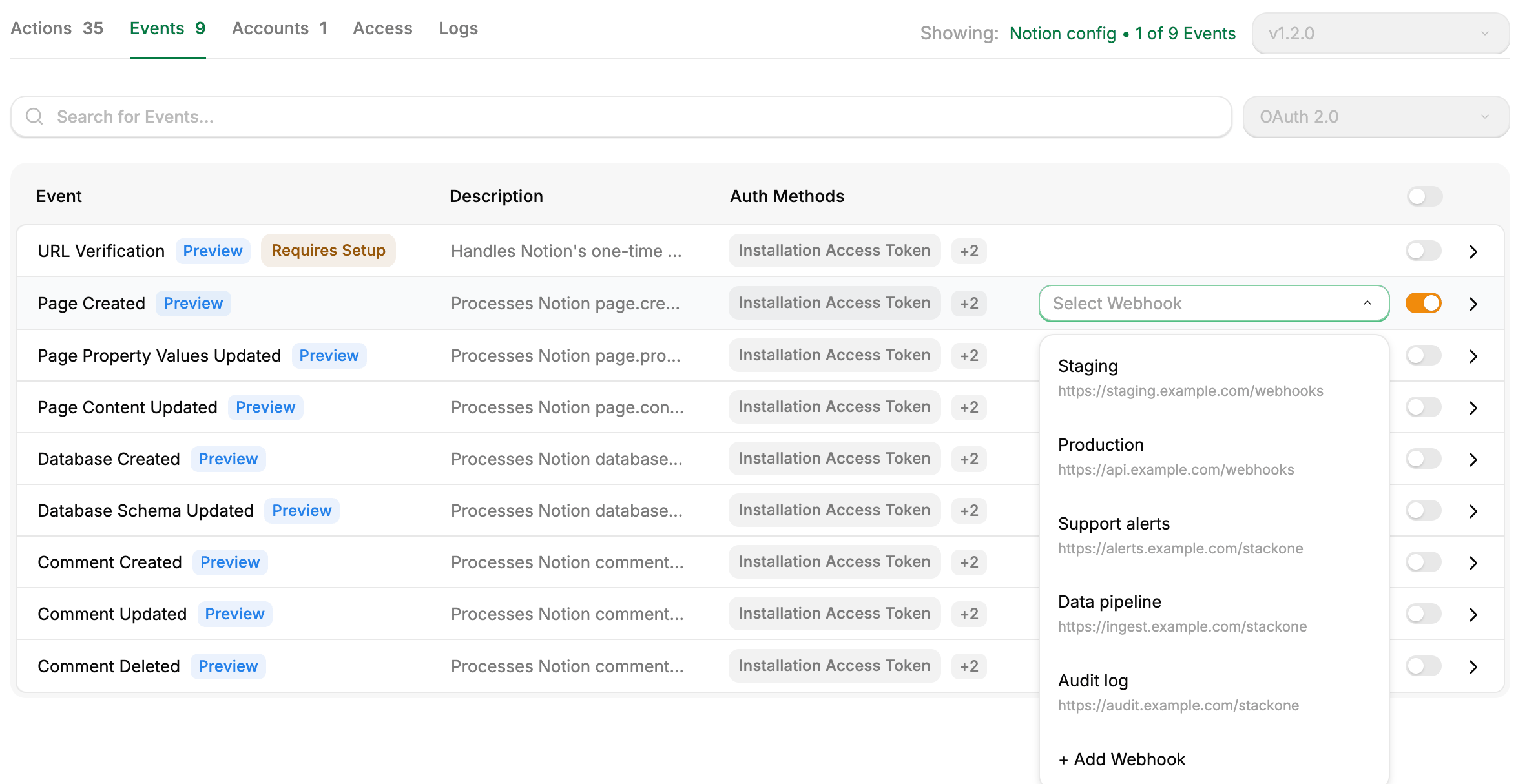Select the Staging webhook option

click(x=1214, y=378)
